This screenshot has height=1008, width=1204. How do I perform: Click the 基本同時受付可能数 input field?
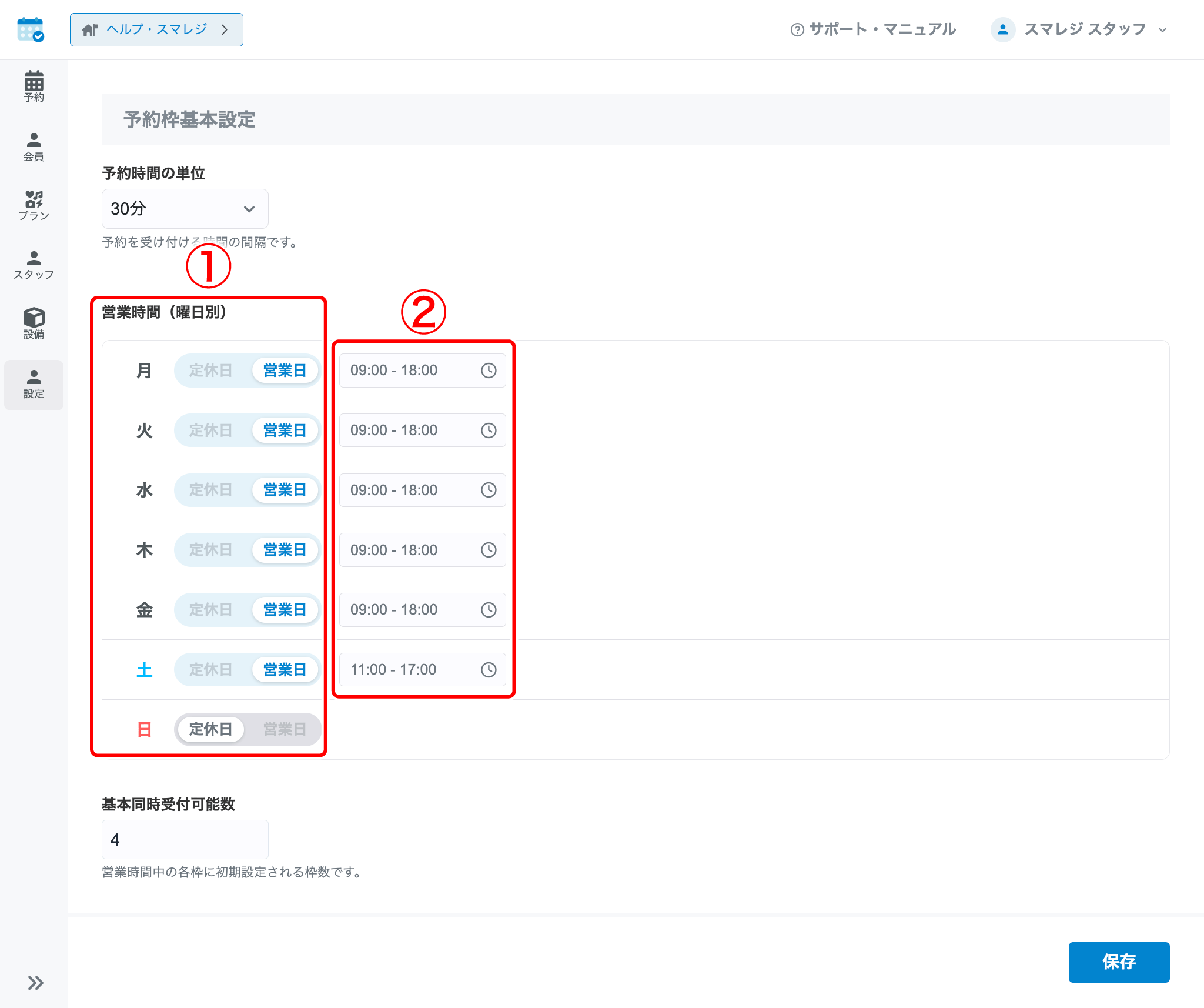185,840
